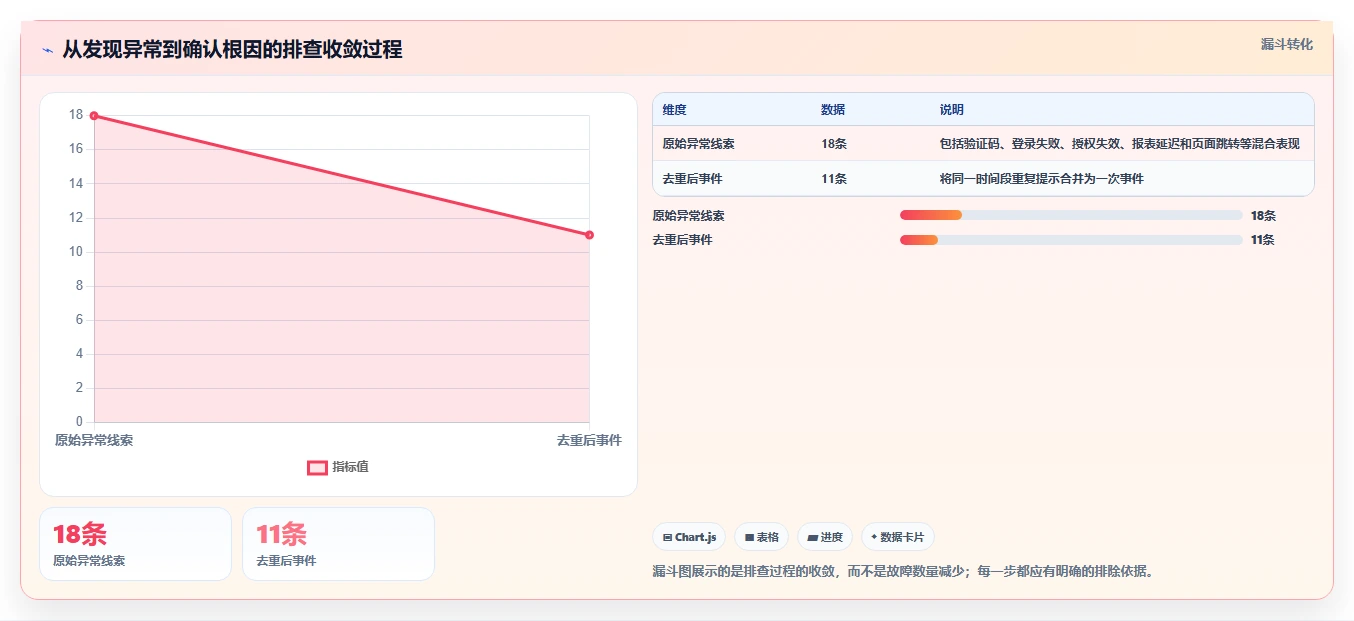This screenshot has width=1354, height=621.
Task: Click the 原始异常线索 progress row label
Action: [x=688, y=215]
